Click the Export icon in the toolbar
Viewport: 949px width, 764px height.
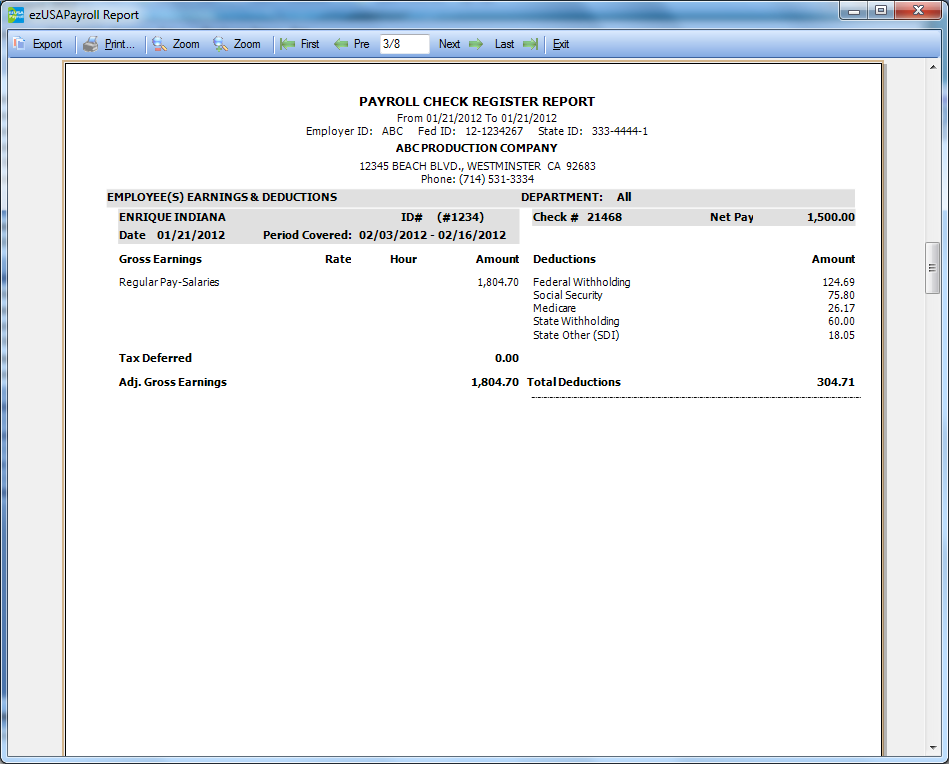click(20, 44)
